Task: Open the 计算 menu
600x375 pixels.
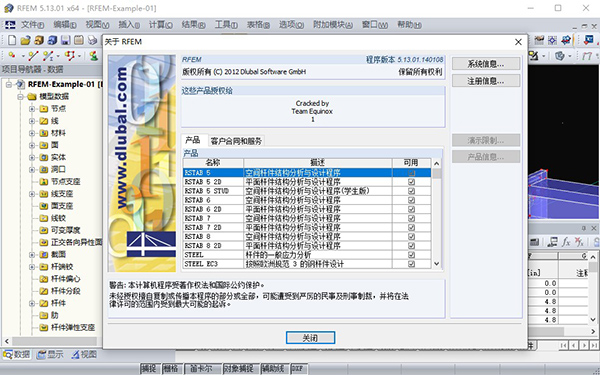Action: point(160,25)
